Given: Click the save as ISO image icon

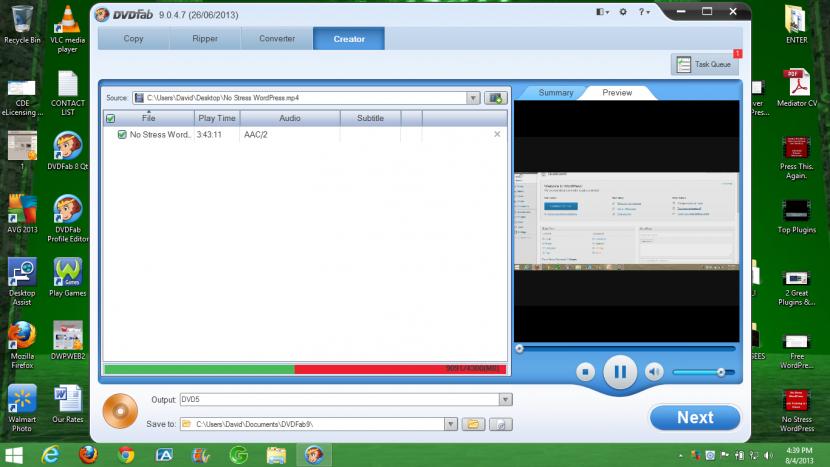Looking at the screenshot, I should pos(501,424).
